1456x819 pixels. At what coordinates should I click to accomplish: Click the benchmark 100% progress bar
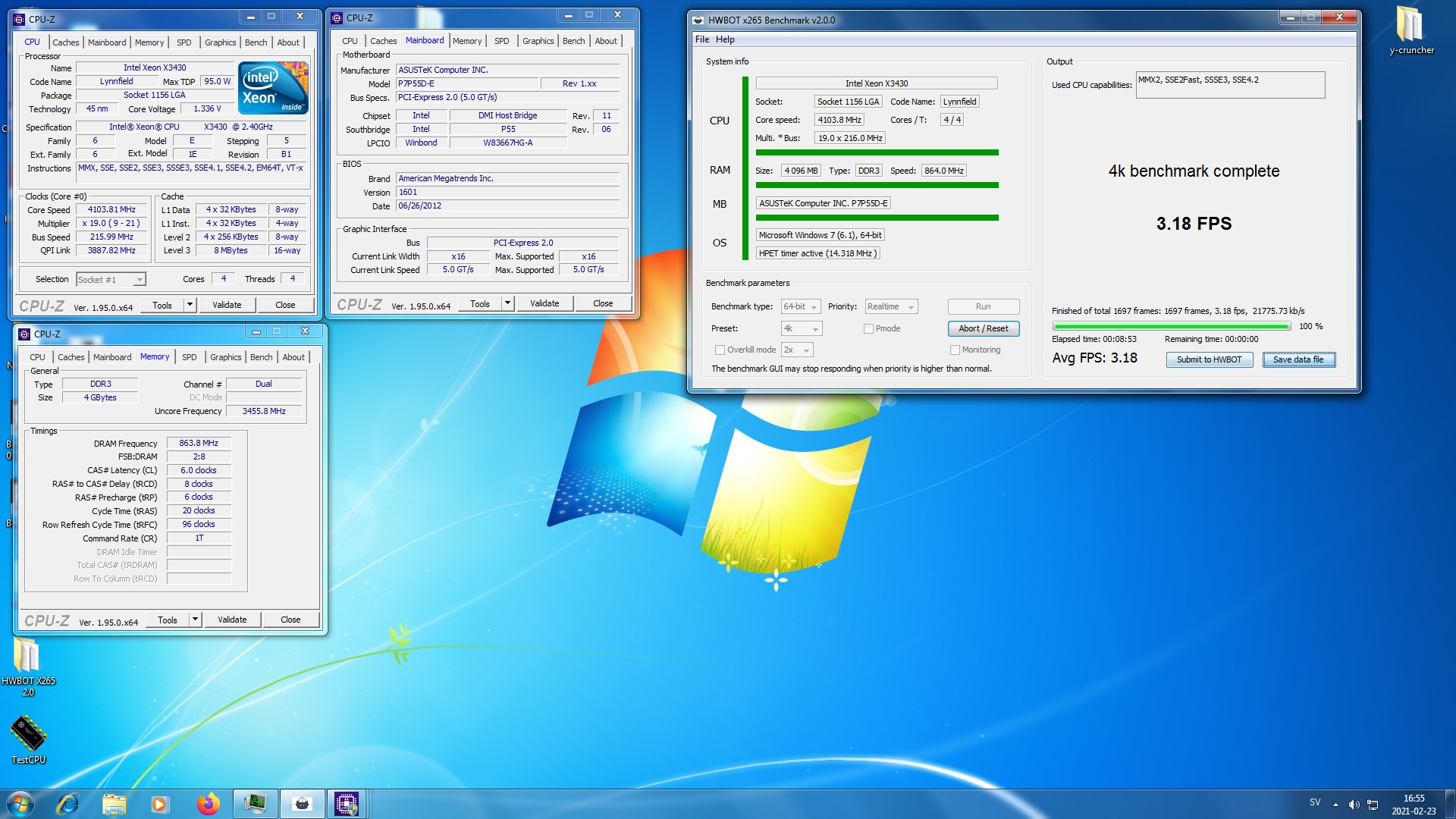click(1172, 327)
